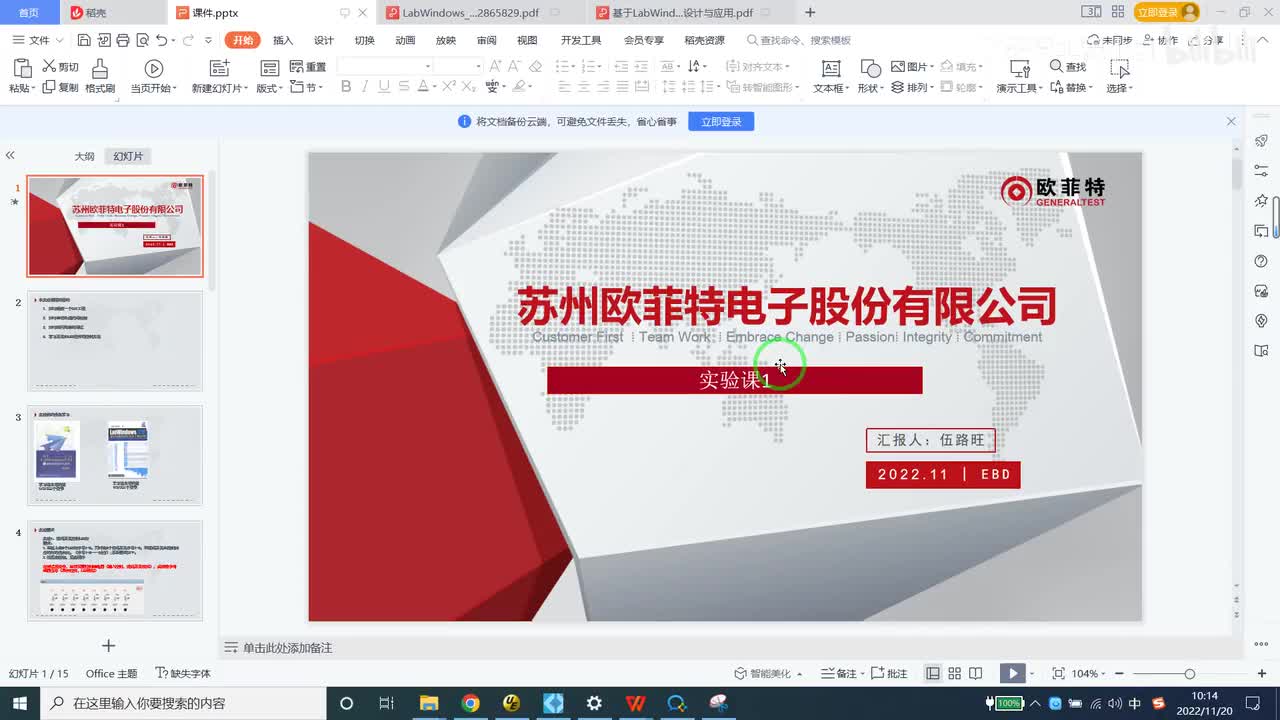Screen dimensions: 1280x720
Task: Collapse the slide thumbnail panel
Action: (x=10, y=156)
